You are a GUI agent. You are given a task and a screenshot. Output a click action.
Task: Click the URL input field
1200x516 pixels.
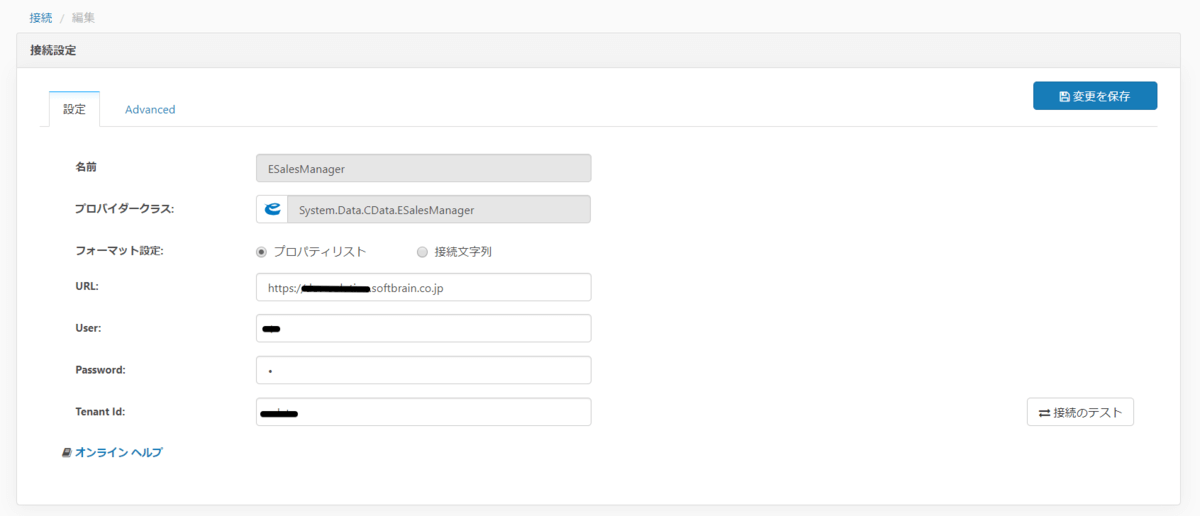point(424,287)
